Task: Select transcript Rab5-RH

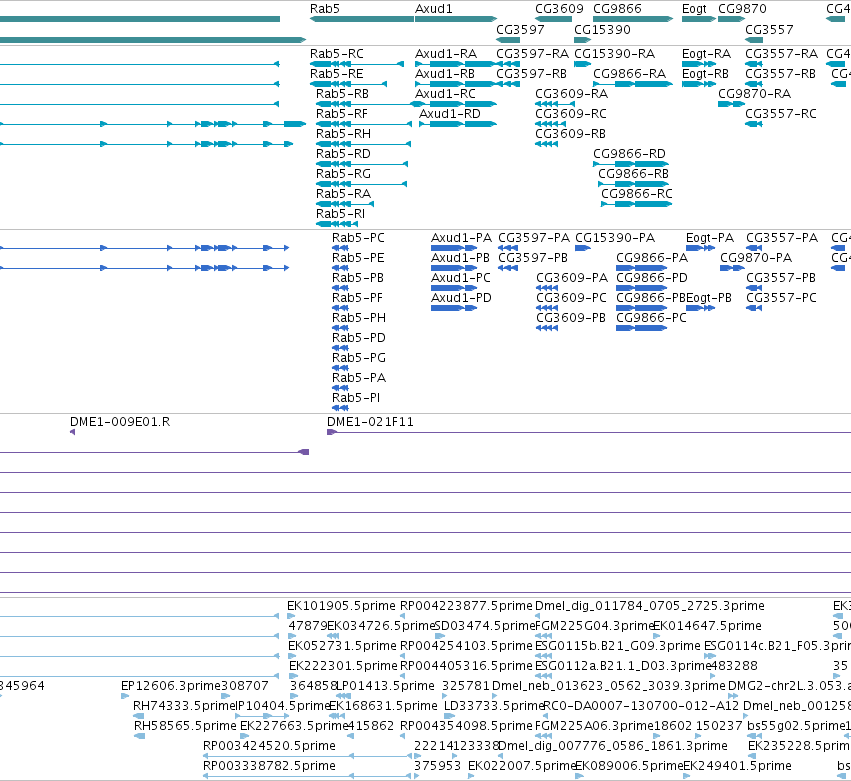Action: pyautogui.click(x=343, y=135)
